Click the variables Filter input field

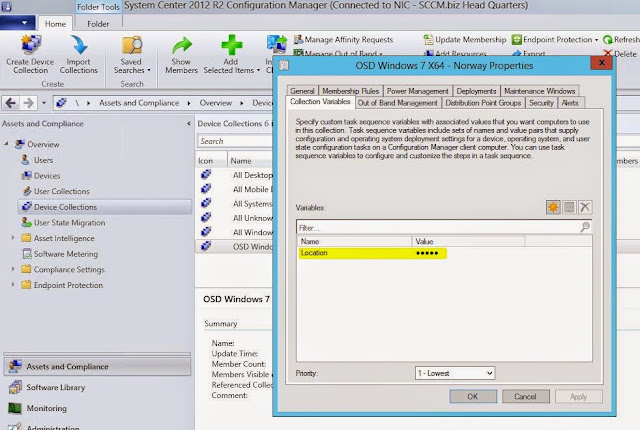tap(439, 227)
